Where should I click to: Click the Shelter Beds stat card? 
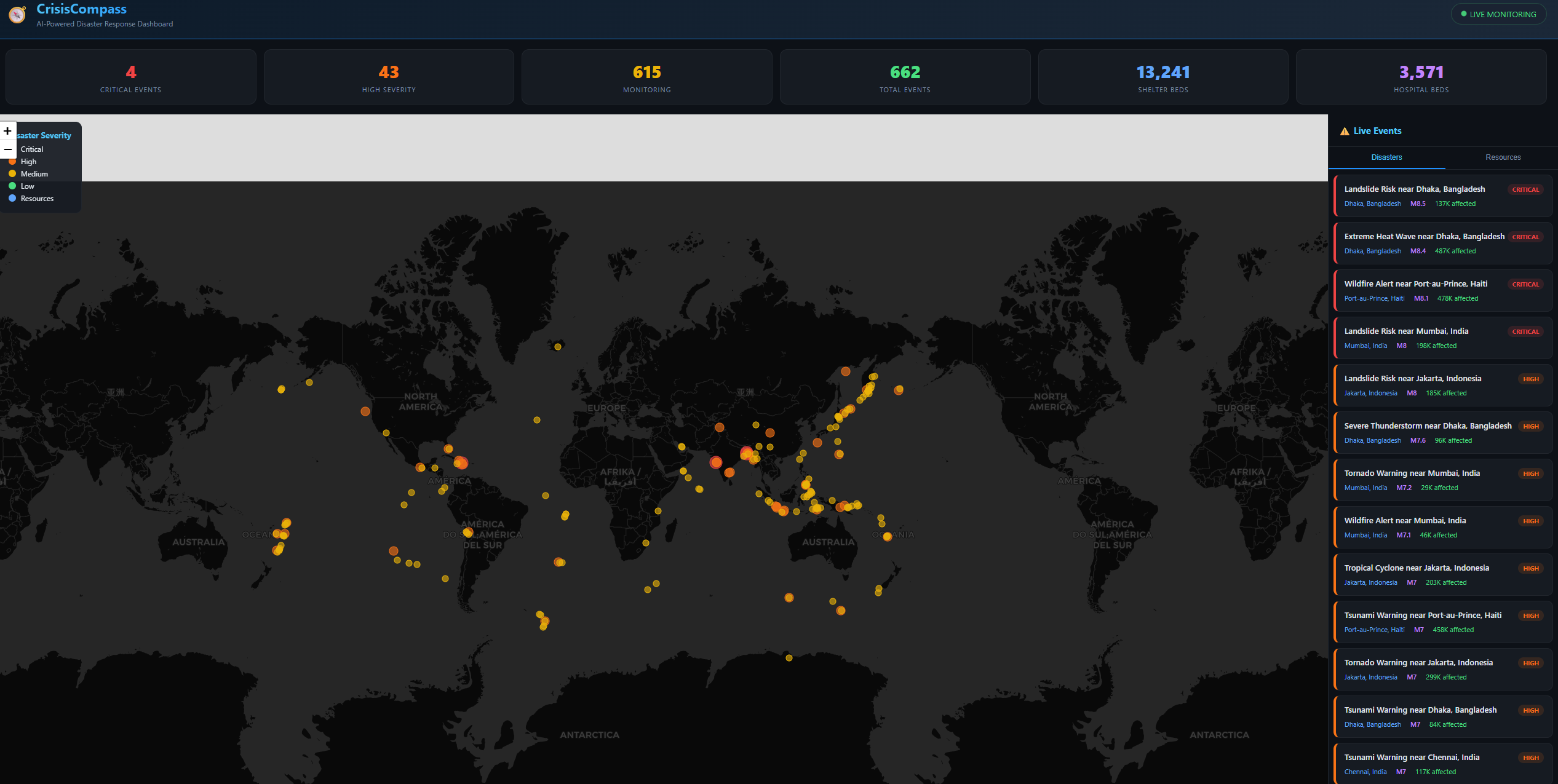1163,77
